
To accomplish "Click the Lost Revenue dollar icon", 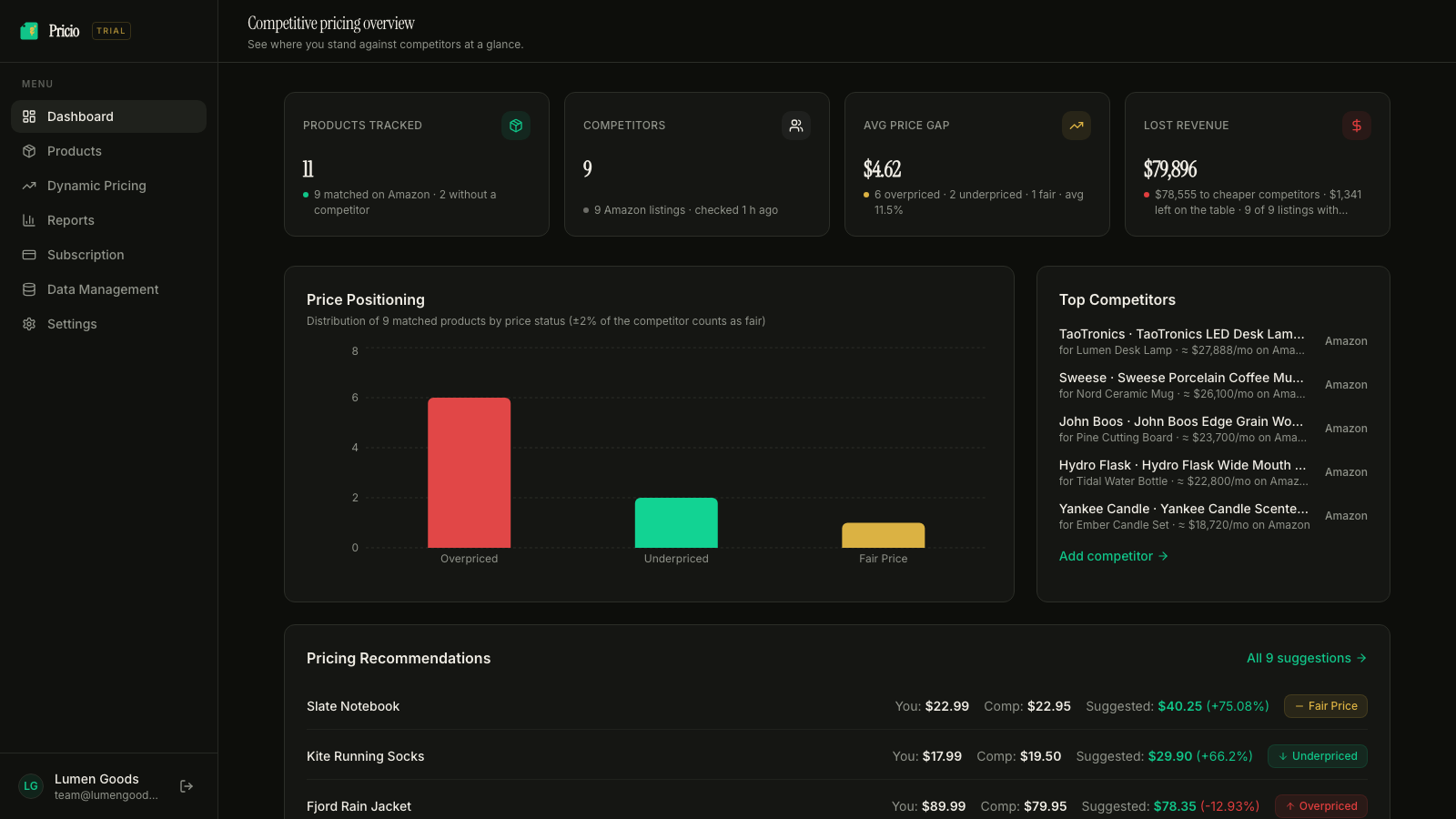I will [x=1357, y=126].
